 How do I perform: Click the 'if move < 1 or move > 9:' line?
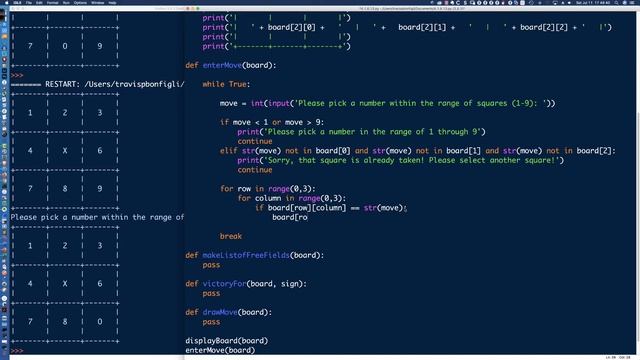click(272, 122)
